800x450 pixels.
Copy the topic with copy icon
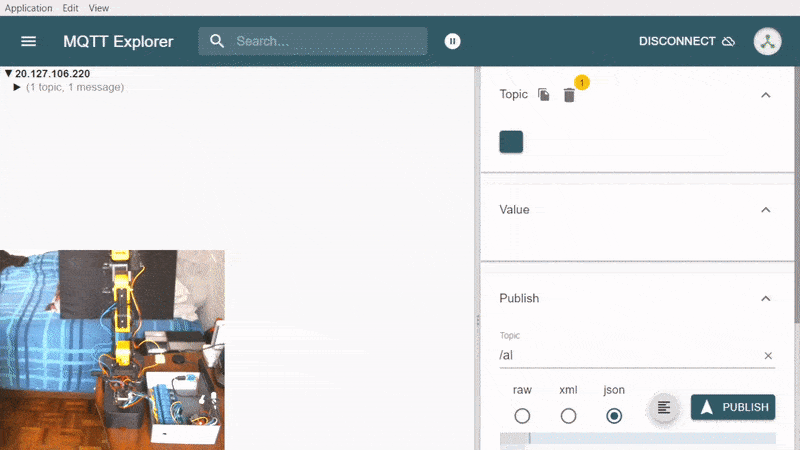tap(544, 94)
